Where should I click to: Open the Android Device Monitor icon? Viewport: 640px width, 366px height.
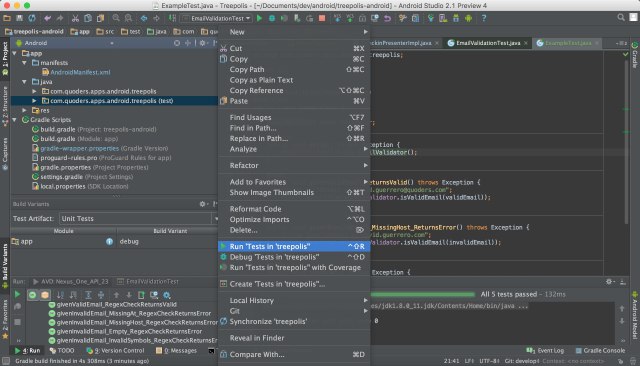click(469, 18)
